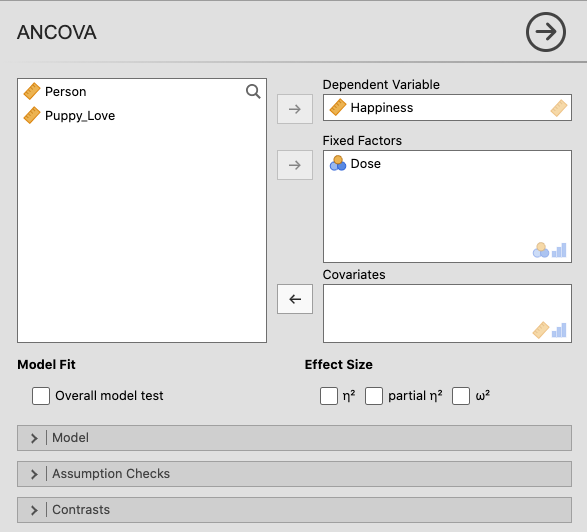Click the circled arrow to hide the ANCOVA options panel
Image resolution: width=587 pixels, height=532 pixels.
[545, 32]
